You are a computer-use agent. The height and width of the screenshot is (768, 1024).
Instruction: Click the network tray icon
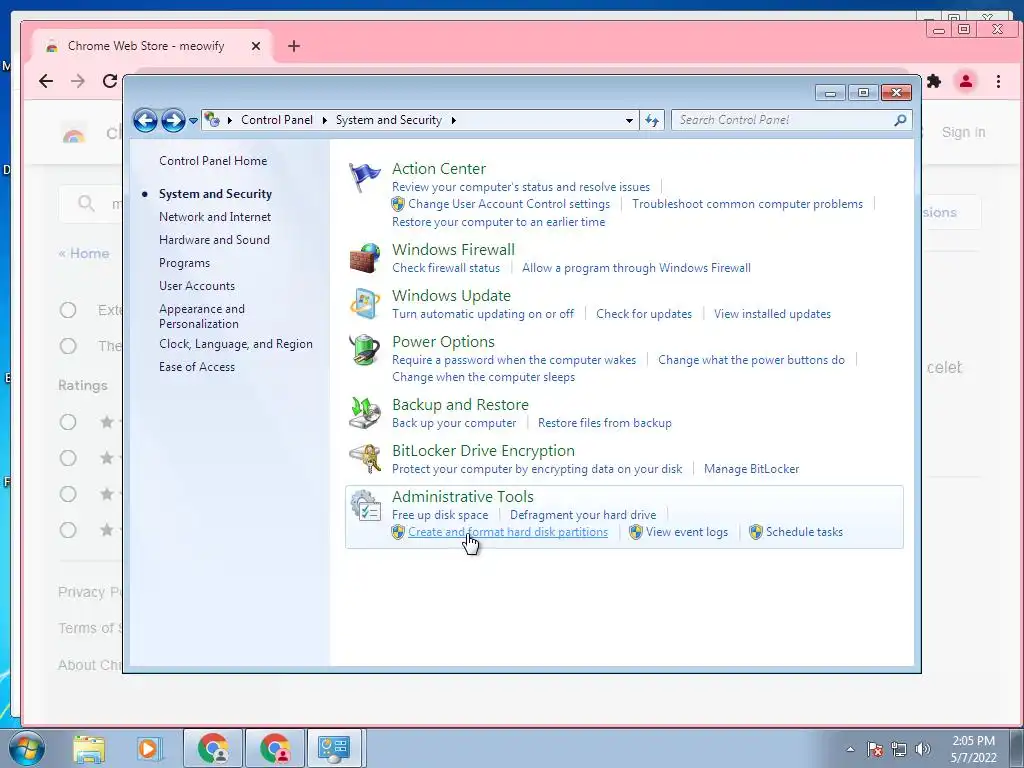tap(899, 749)
